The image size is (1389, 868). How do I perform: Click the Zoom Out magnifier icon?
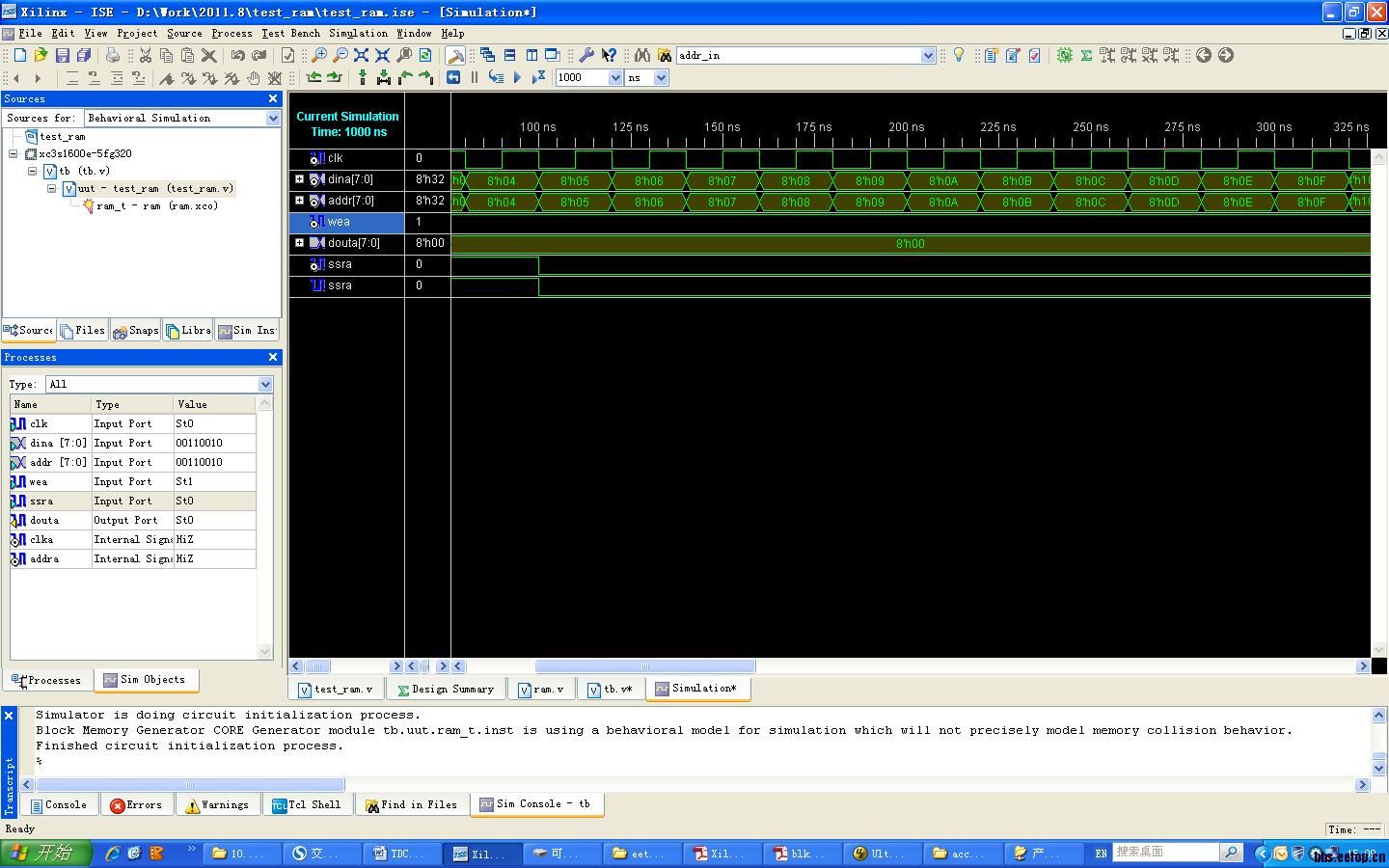coord(340,56)
